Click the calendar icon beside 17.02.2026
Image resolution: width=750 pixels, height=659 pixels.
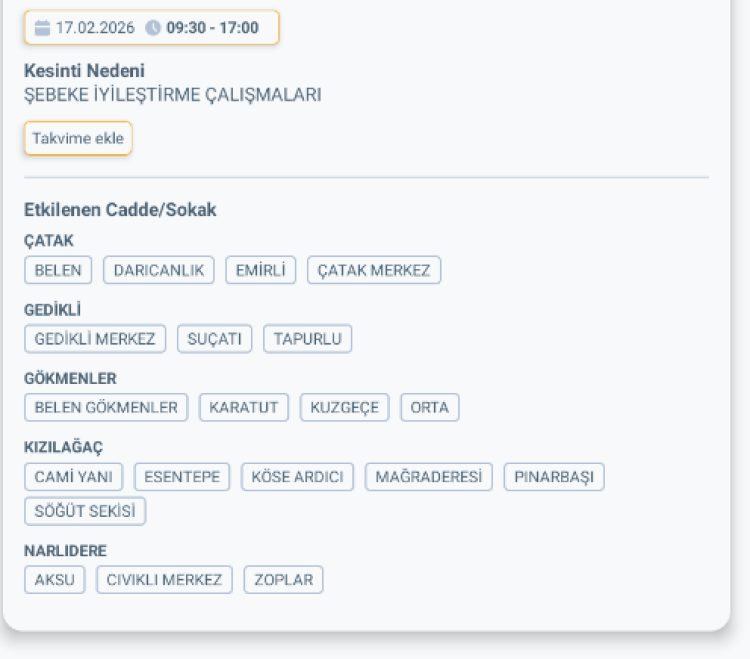[x=42, y=28]
